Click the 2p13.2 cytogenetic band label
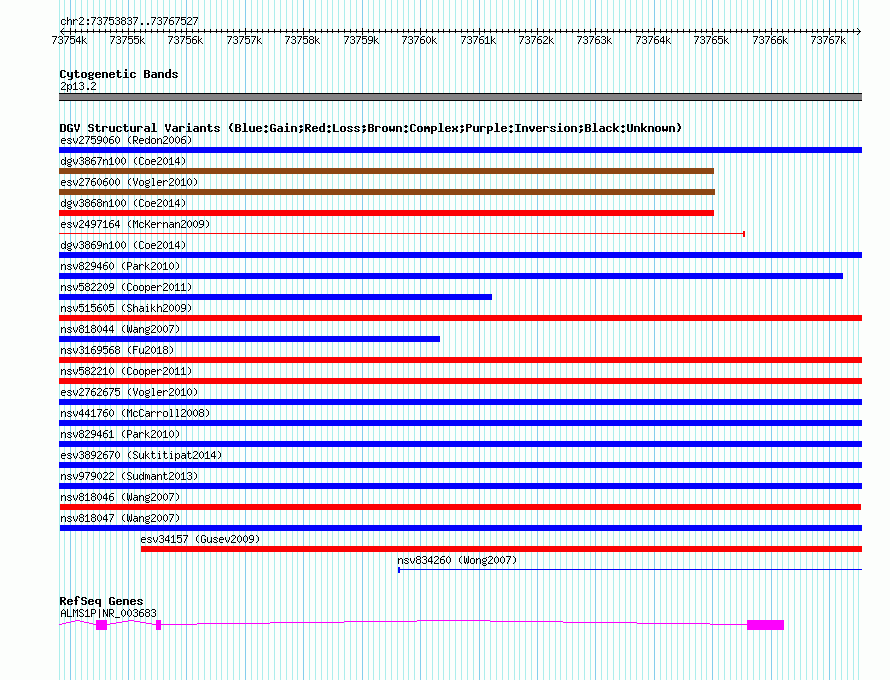Viewport: 890px width, 680px height. [x=78, y=86]
